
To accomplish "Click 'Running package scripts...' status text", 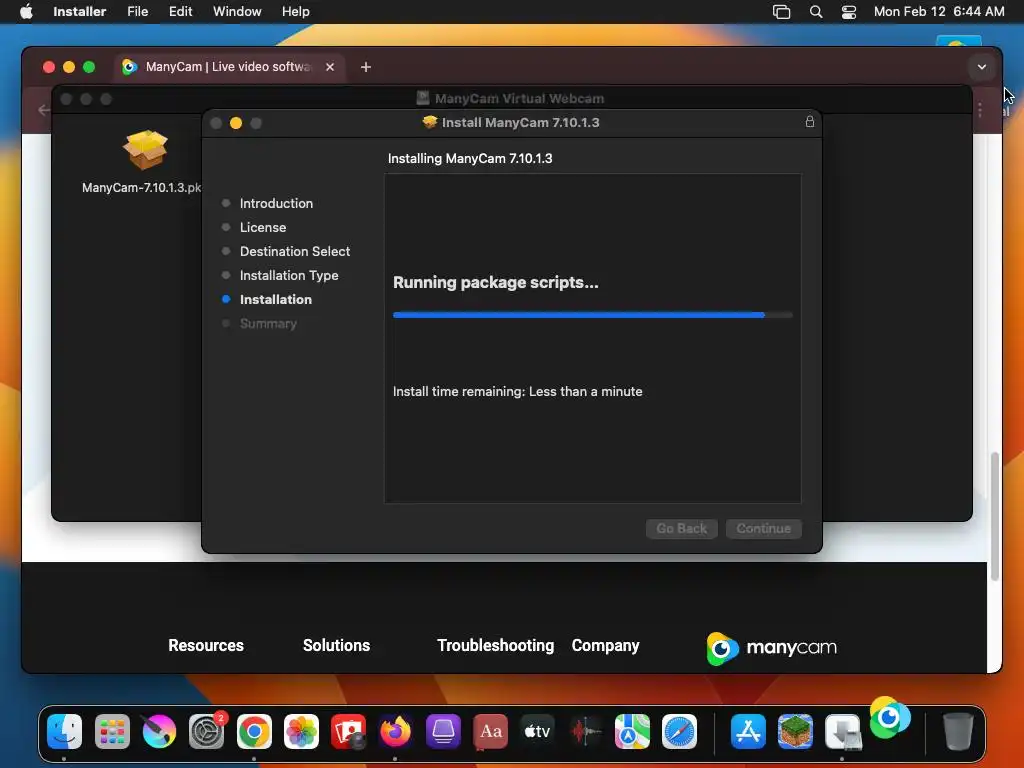I will coord(496,282).
